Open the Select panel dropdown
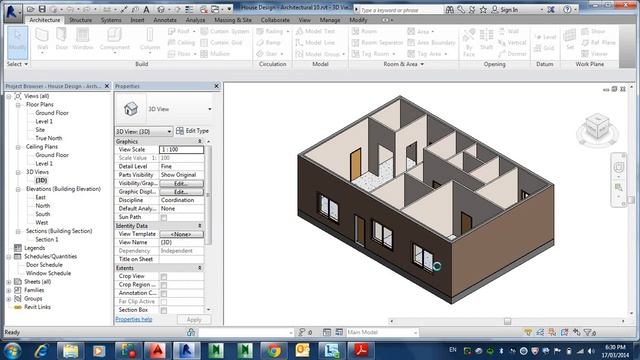This screenshot has width=640, height=360. [x=18, y=64]
